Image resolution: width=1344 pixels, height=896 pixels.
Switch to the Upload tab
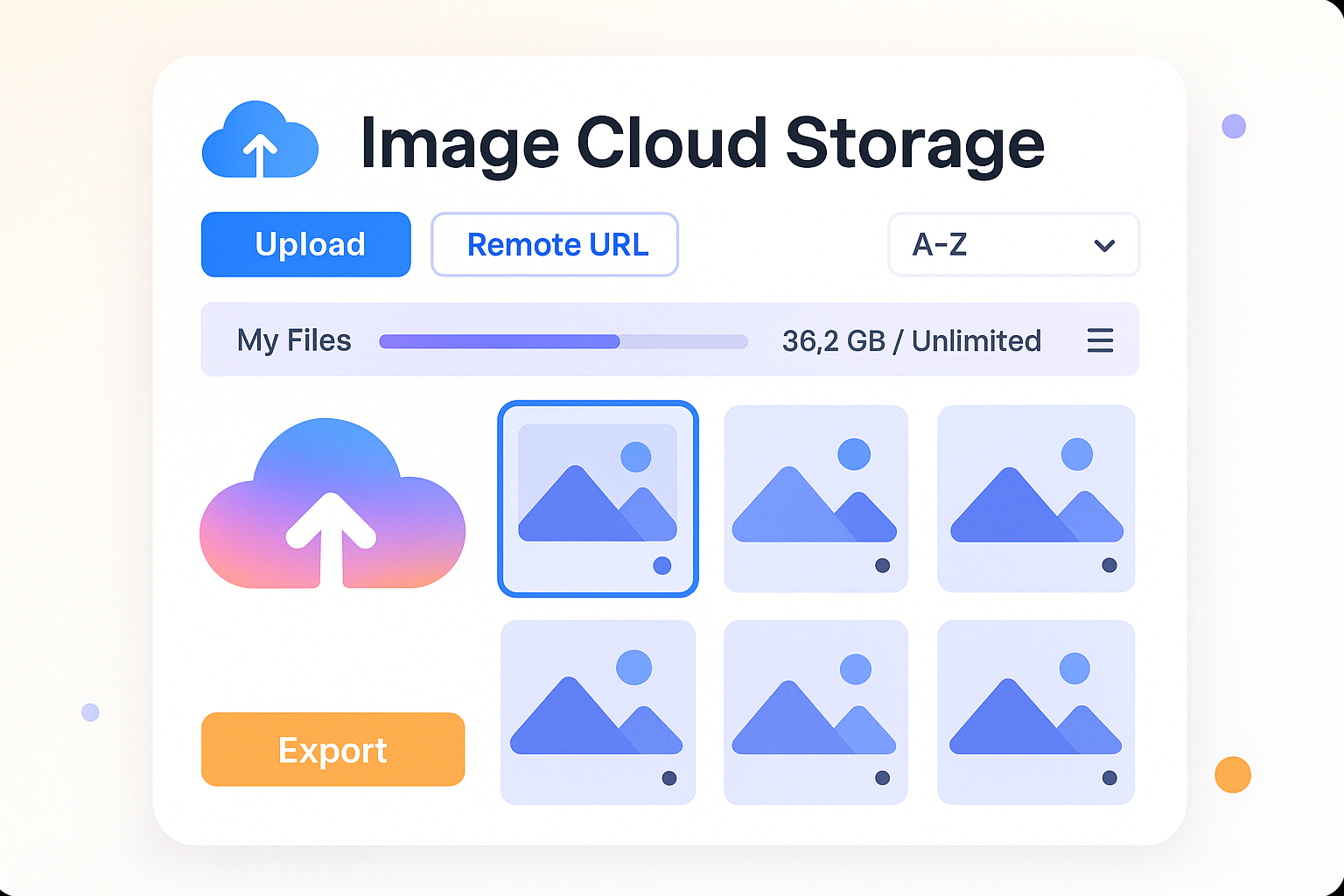(305, 245)
